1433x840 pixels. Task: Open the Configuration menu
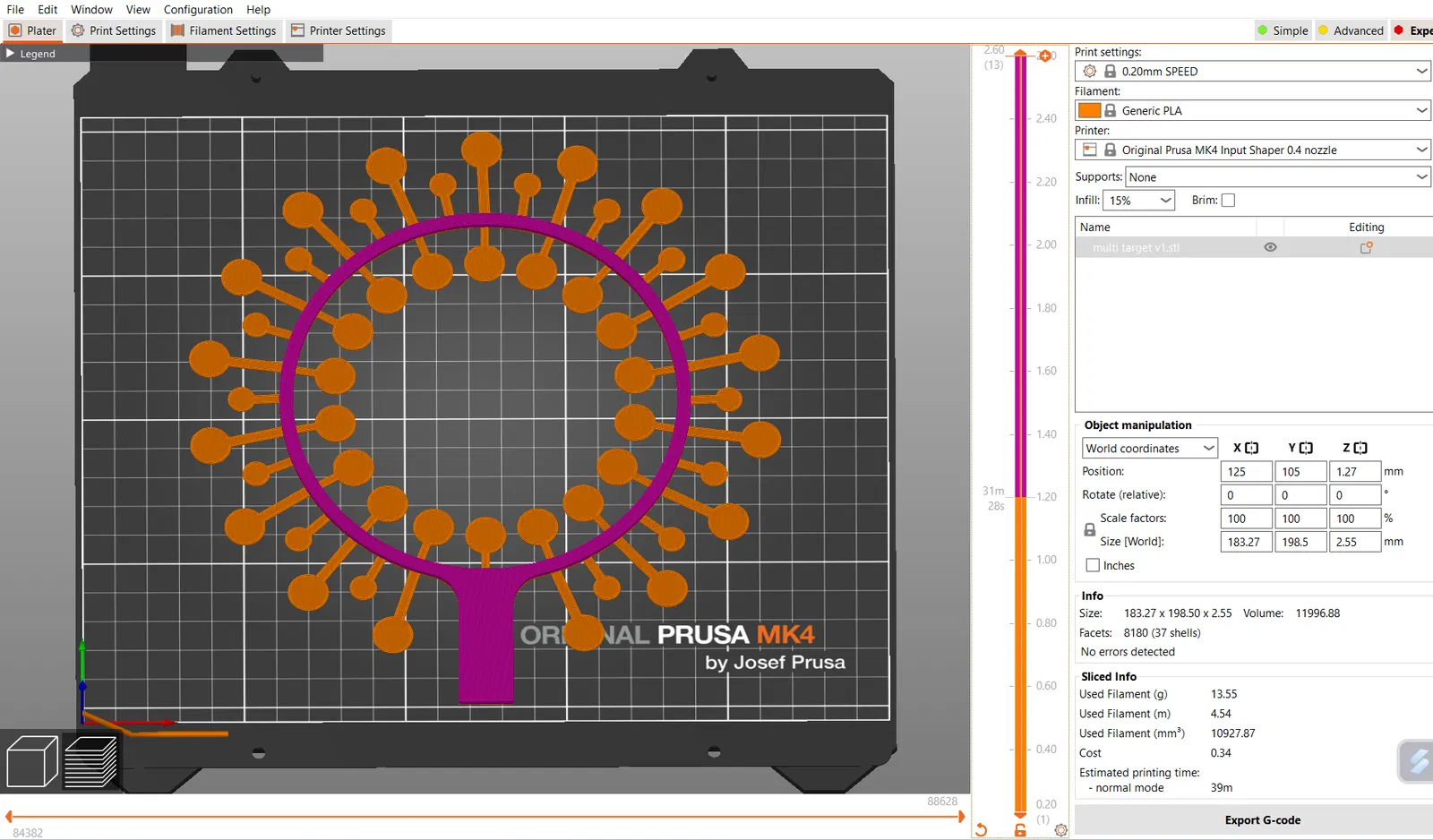(198, 10)
